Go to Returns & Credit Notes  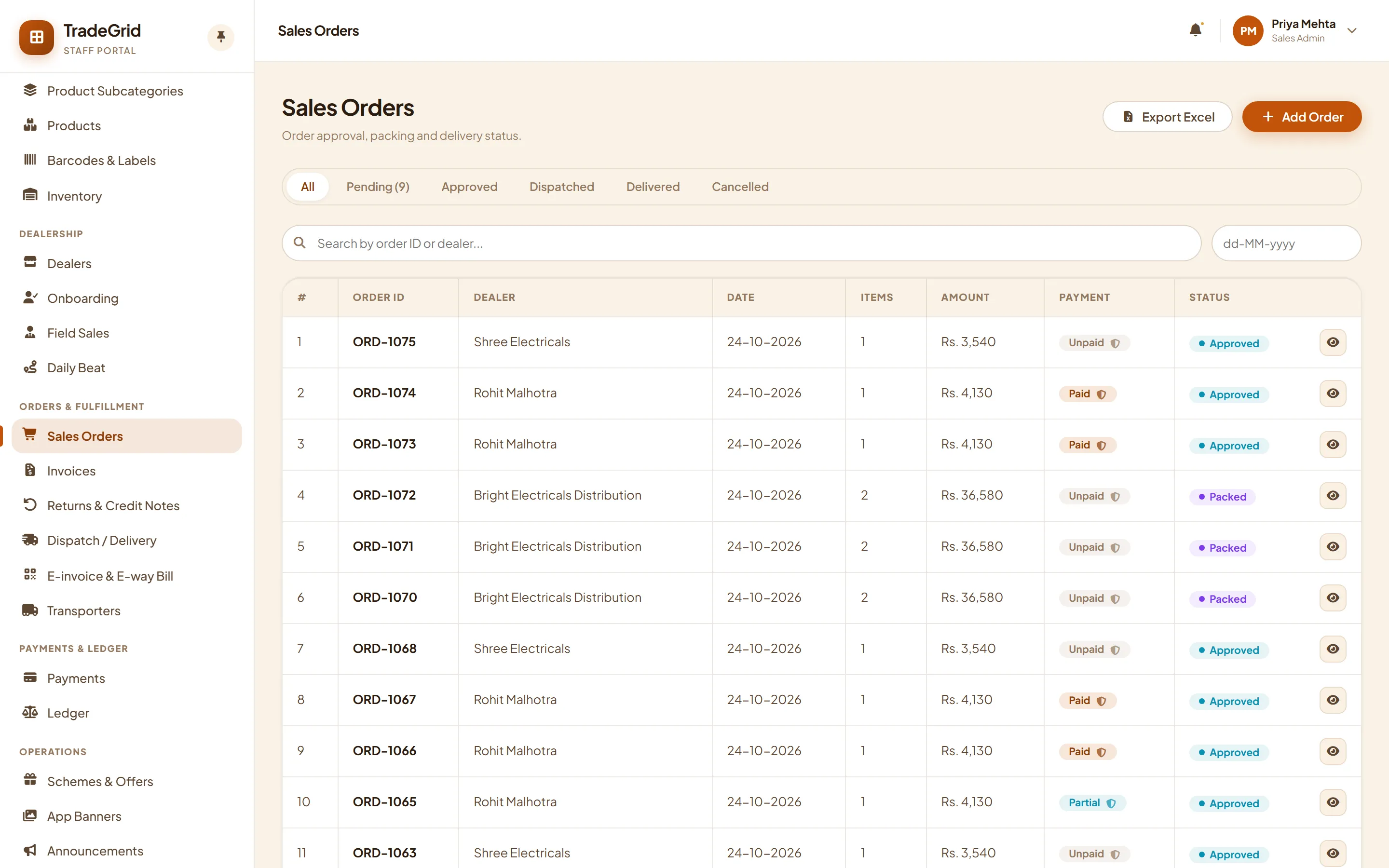[127, 505]
